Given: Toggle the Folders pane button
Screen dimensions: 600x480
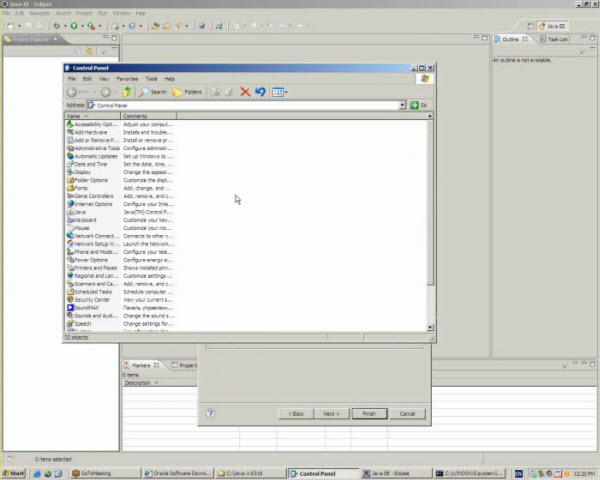Looking at the screenshot, I should coord(187,92).
